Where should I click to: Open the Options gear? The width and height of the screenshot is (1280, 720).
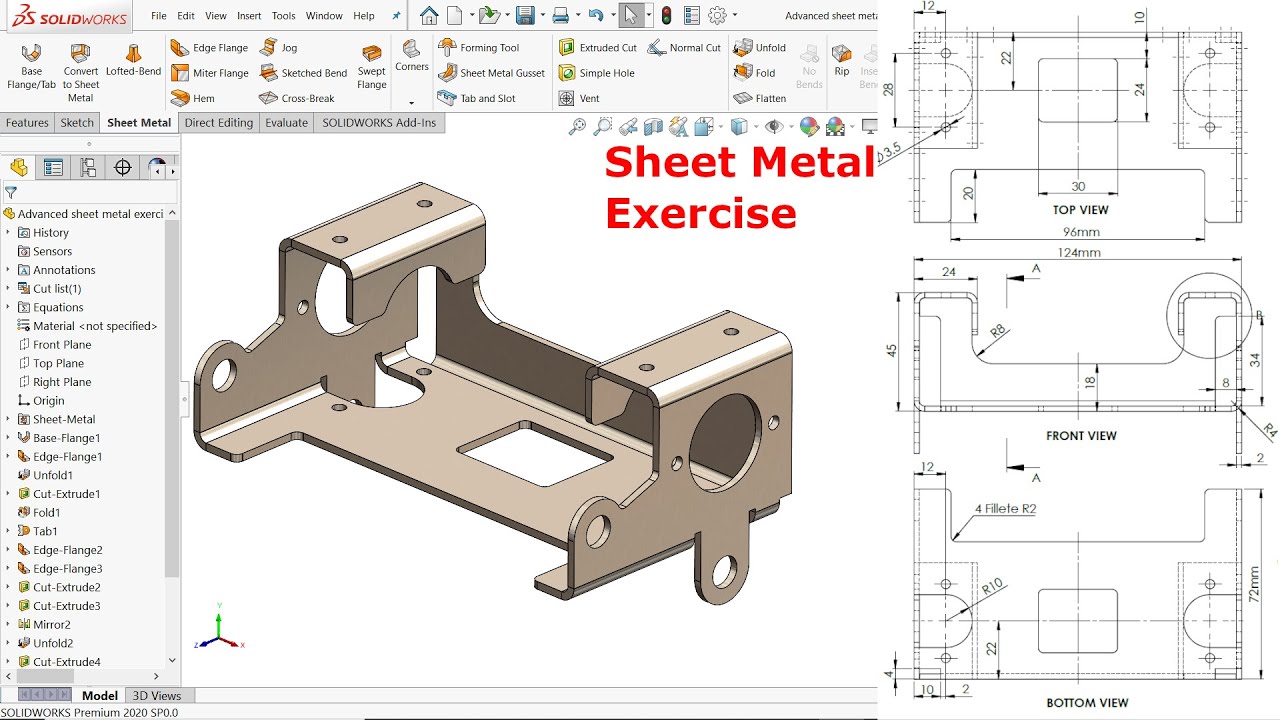coord(717,15)
